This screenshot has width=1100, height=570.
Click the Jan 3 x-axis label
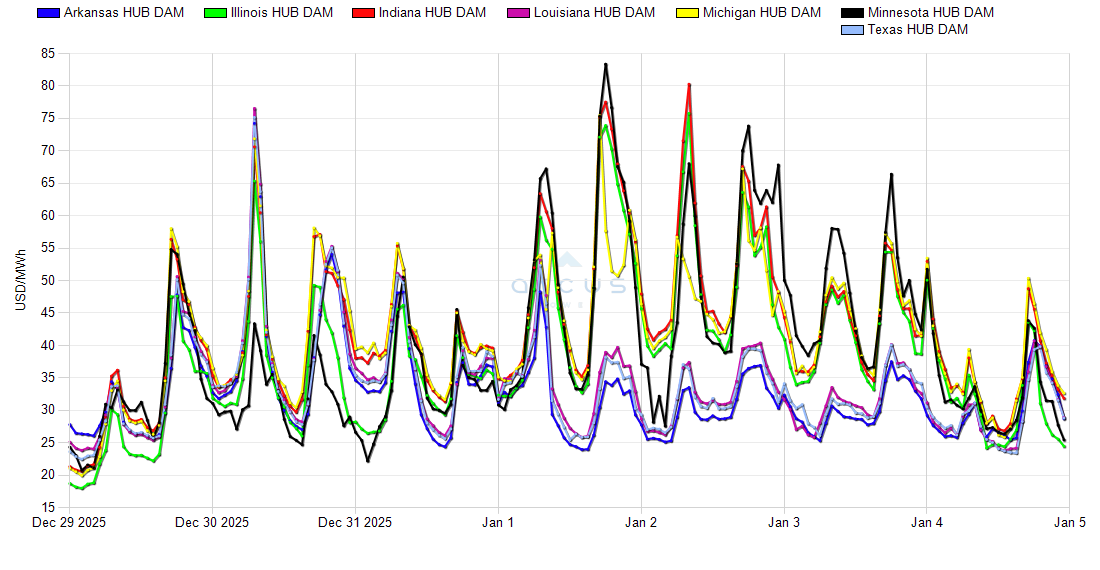pyautogui.click(x=784, y=522)
